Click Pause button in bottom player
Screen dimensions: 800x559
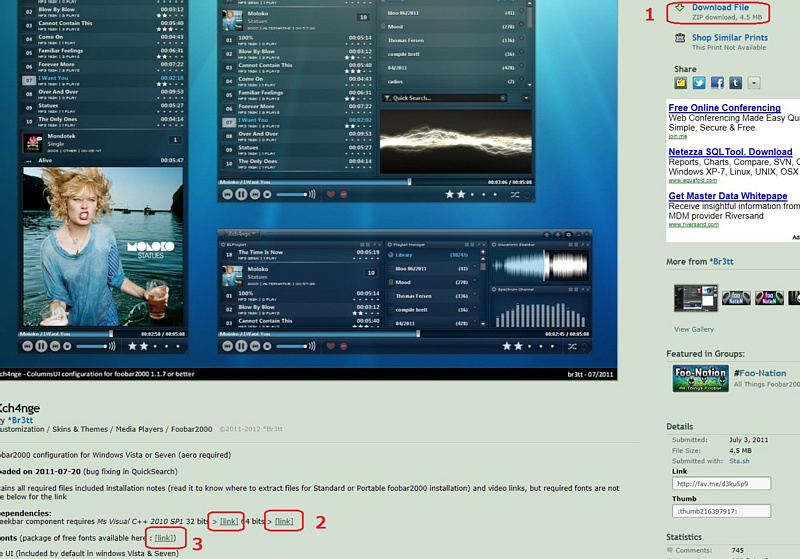click(241, 346)
